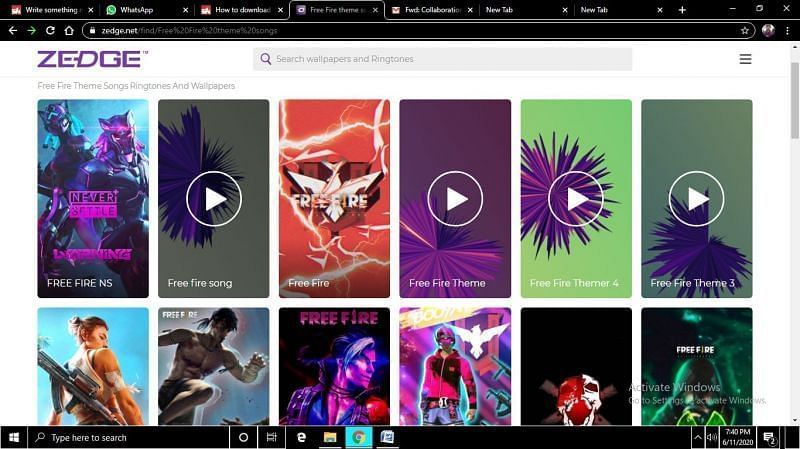Open the Windows Start menu
Image resolution: width=800 pixels, height=449 pixels.
[14, 437]
